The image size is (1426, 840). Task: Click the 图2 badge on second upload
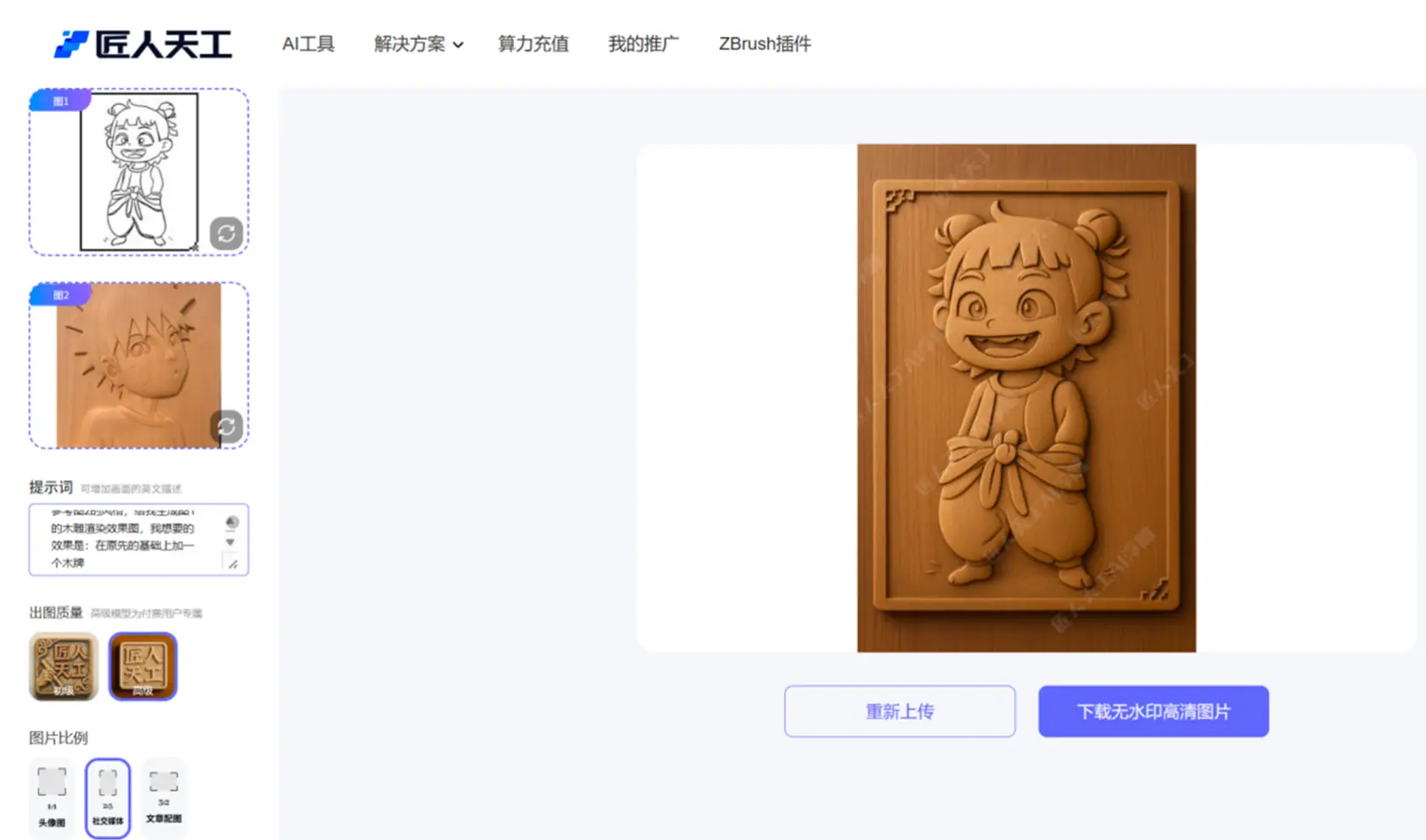(60, 295)
